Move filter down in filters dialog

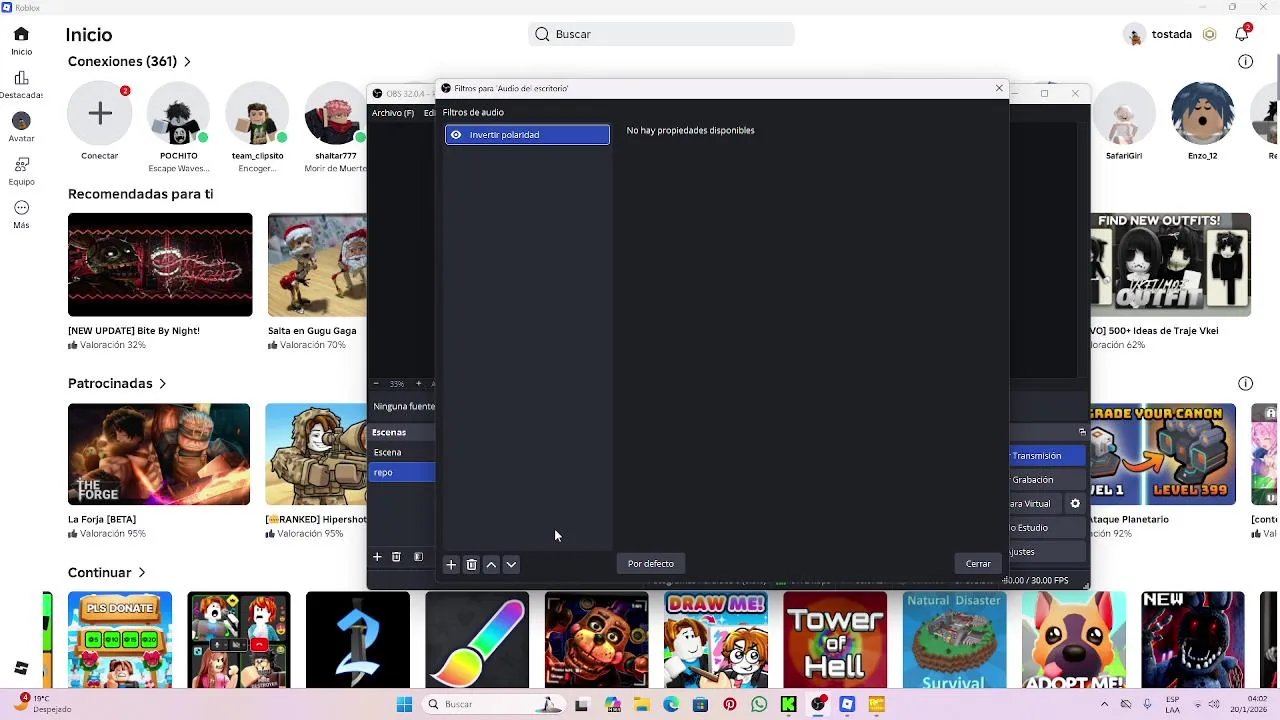(511, 565)
